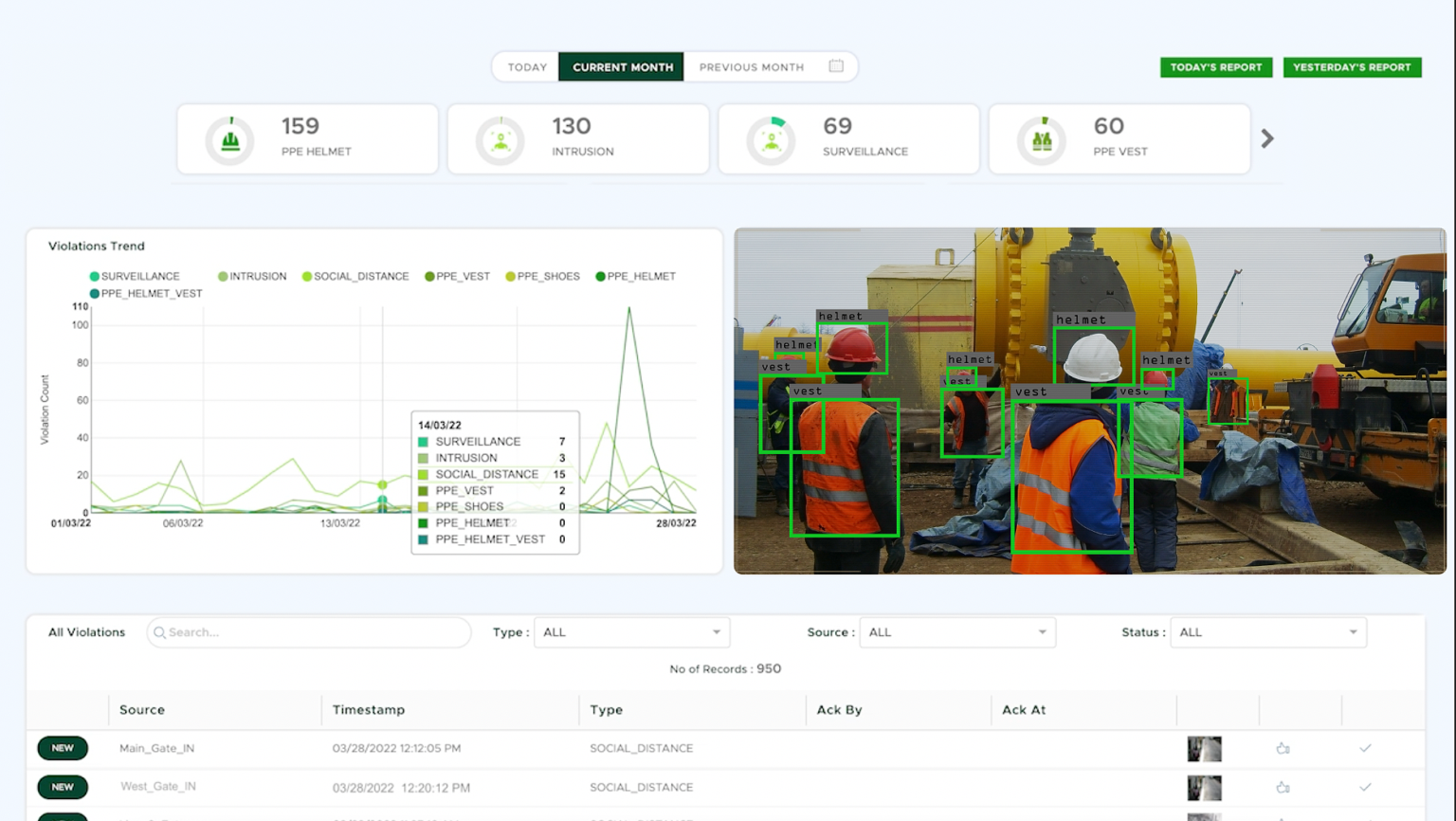Click the Main_Gate_IN violation snapshot thumbnail
The height and width of the screenshot is (821, 1456).
(1204, 748)
